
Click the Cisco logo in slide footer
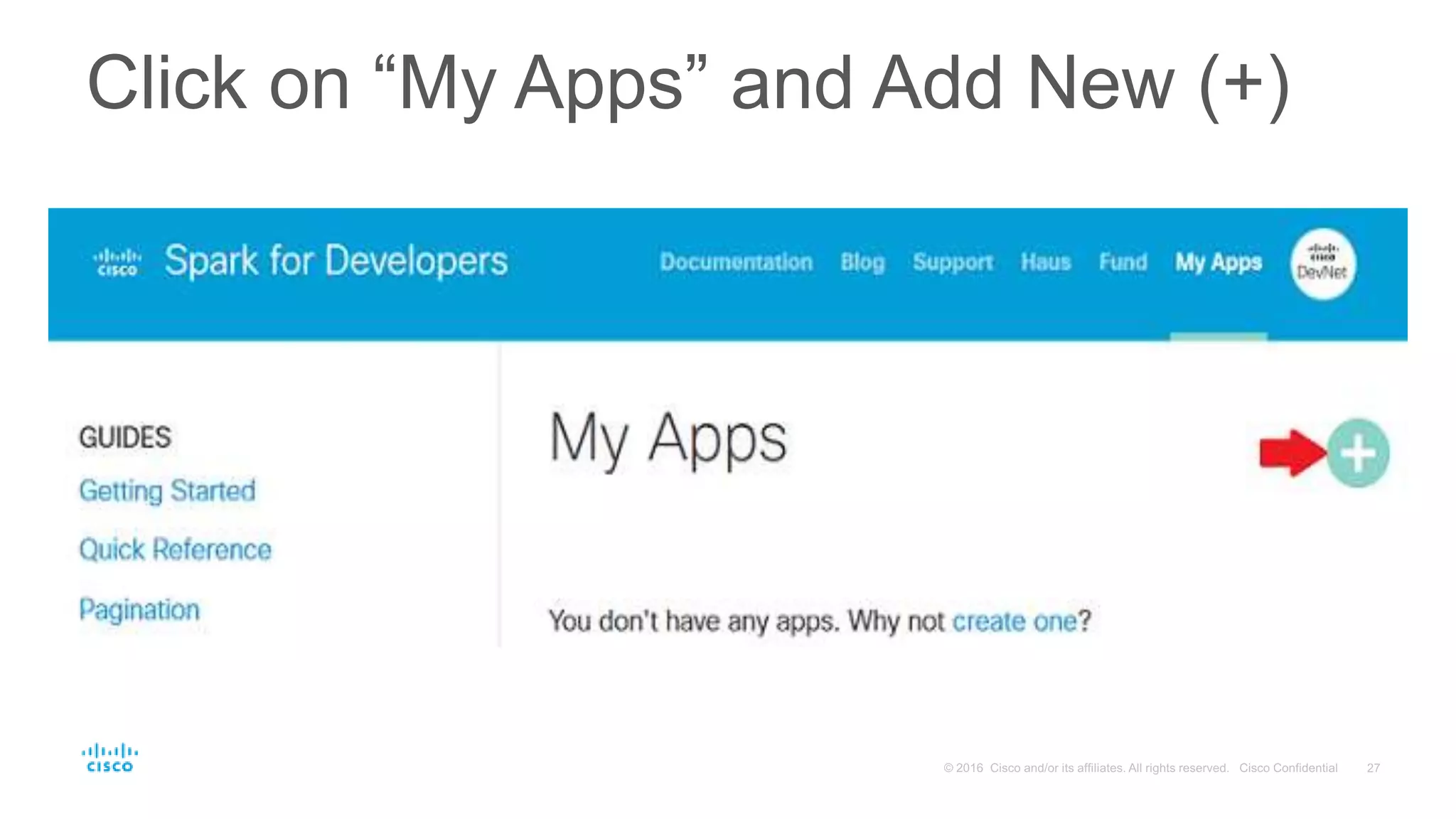(x=109, y=758)
